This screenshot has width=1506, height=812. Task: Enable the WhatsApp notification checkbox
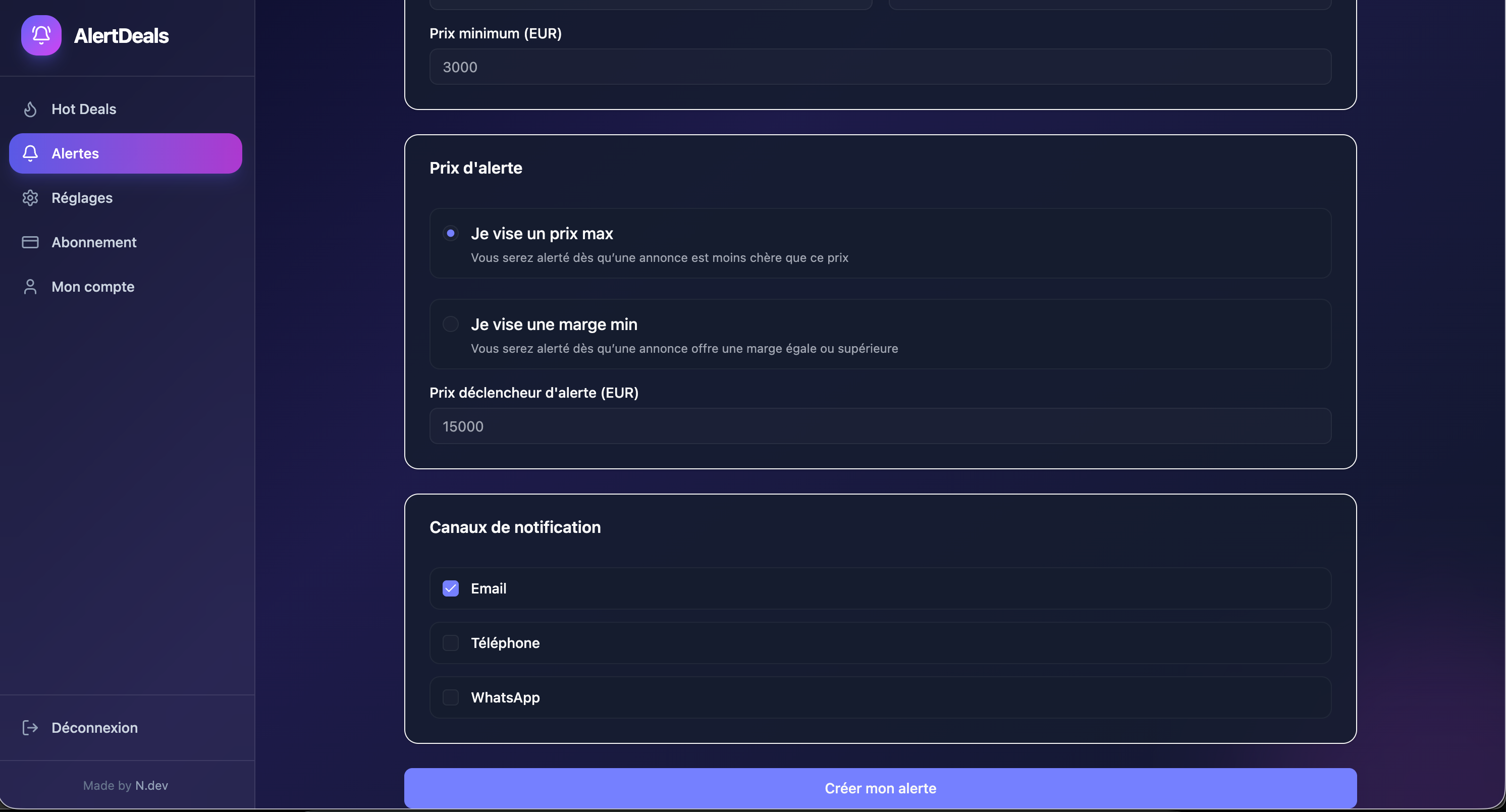coord(450,697)
